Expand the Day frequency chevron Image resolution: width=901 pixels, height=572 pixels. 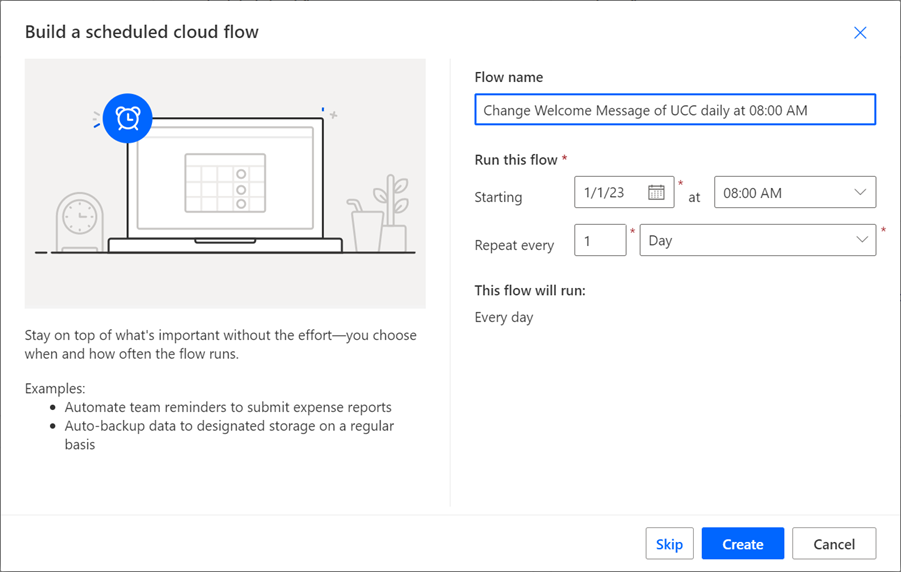click(x=861, y=241)
